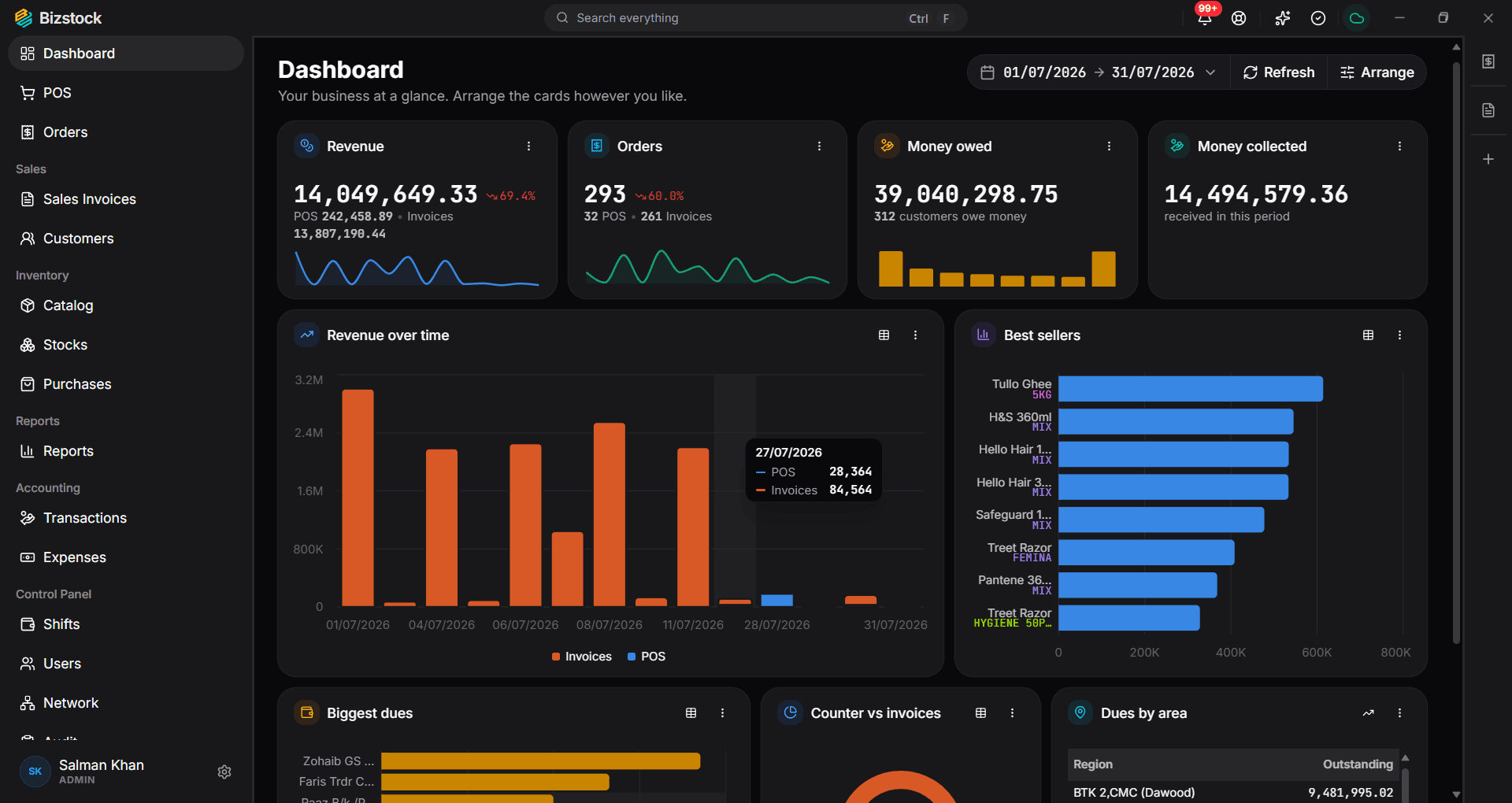Click the green cloud sync icon
Viewport: 1512px width, 803px height.
(x=1356, y=18)
